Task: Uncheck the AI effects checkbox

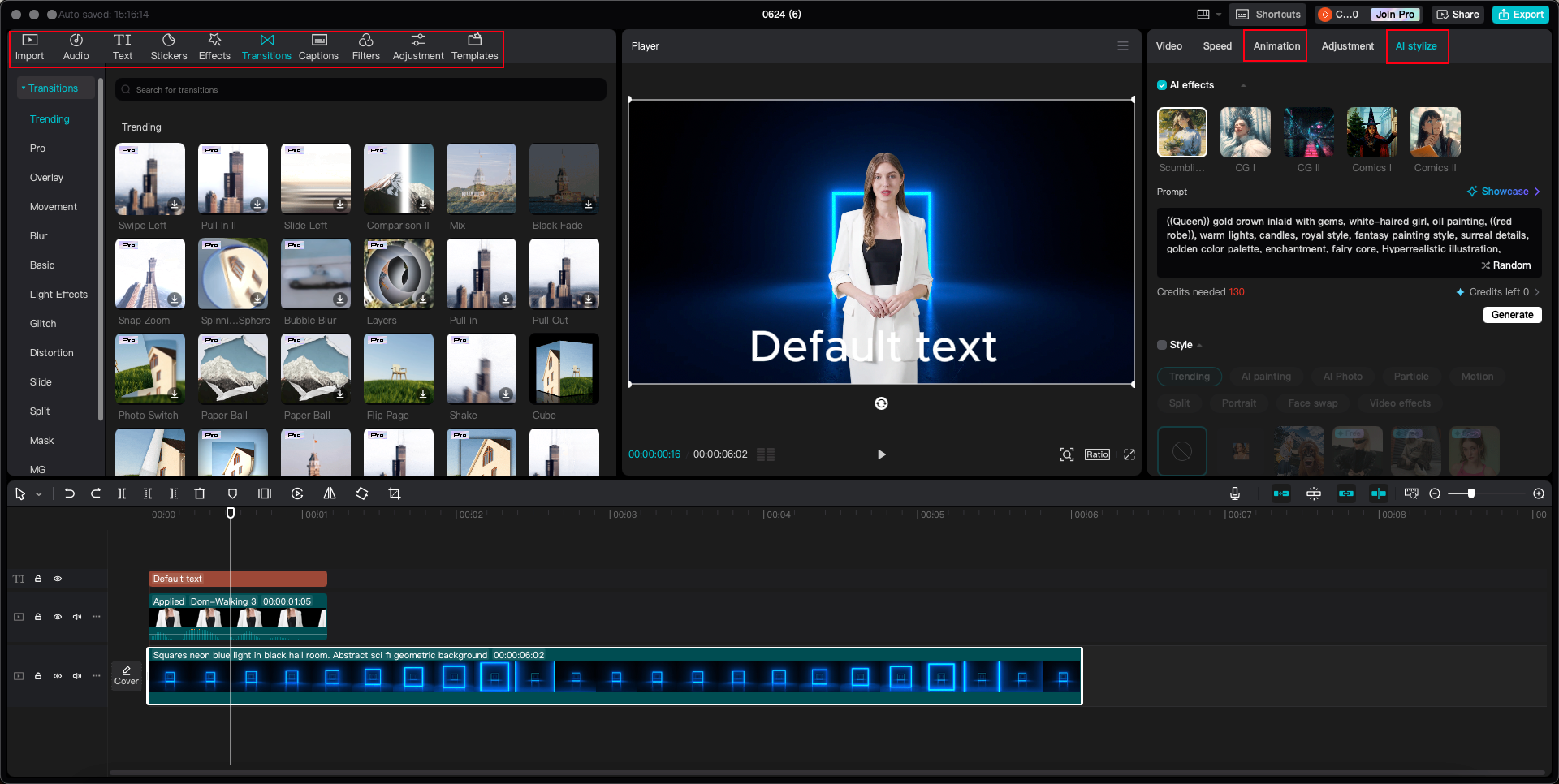Action: (1162, 85)
